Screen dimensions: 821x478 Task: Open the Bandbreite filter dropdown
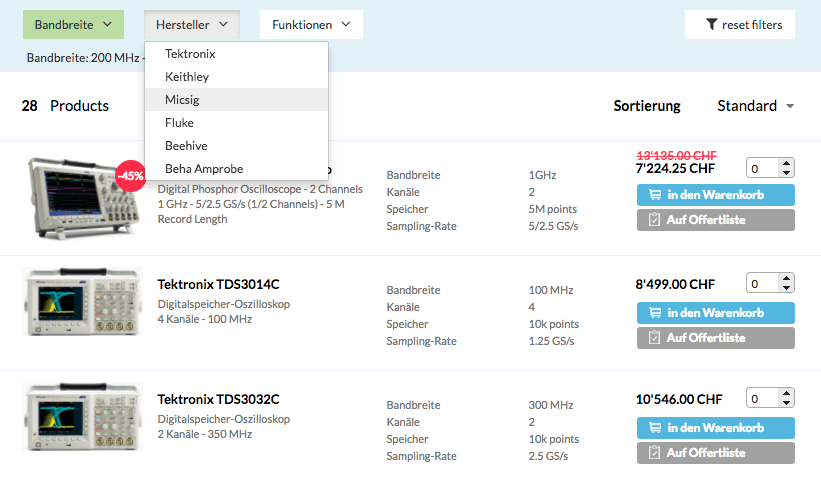pyautogui.click(x=73, y=25)
